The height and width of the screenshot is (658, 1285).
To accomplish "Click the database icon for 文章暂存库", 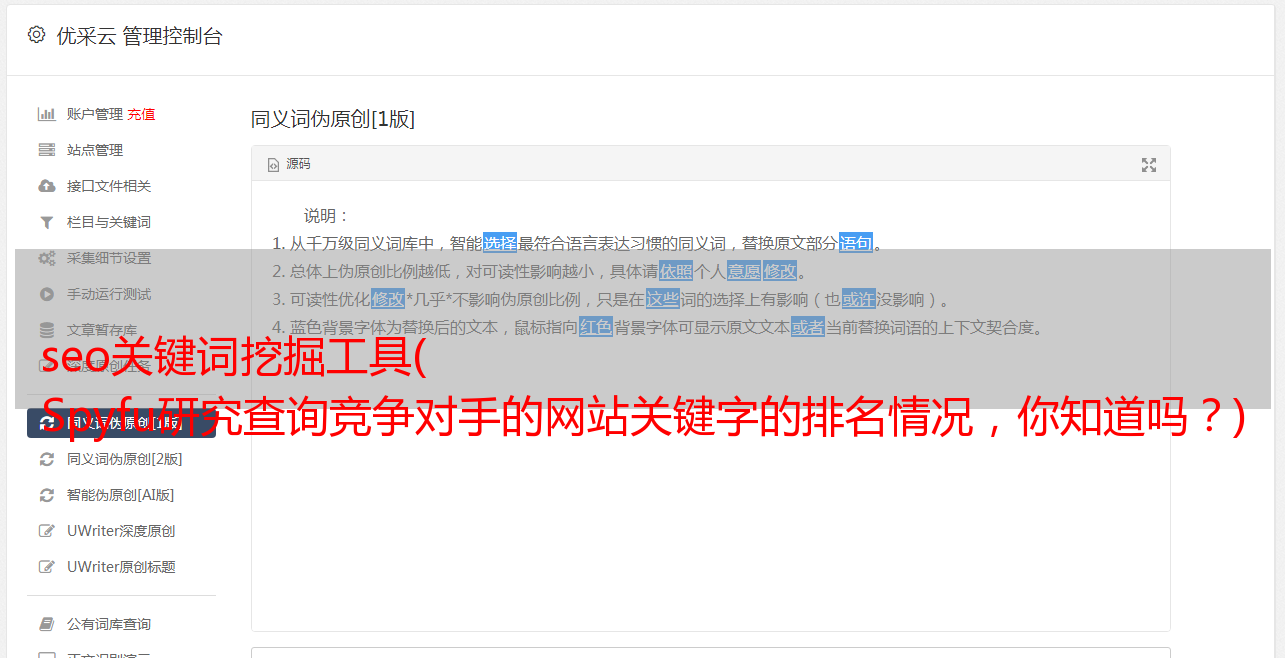I will click(x=47, y=330).
